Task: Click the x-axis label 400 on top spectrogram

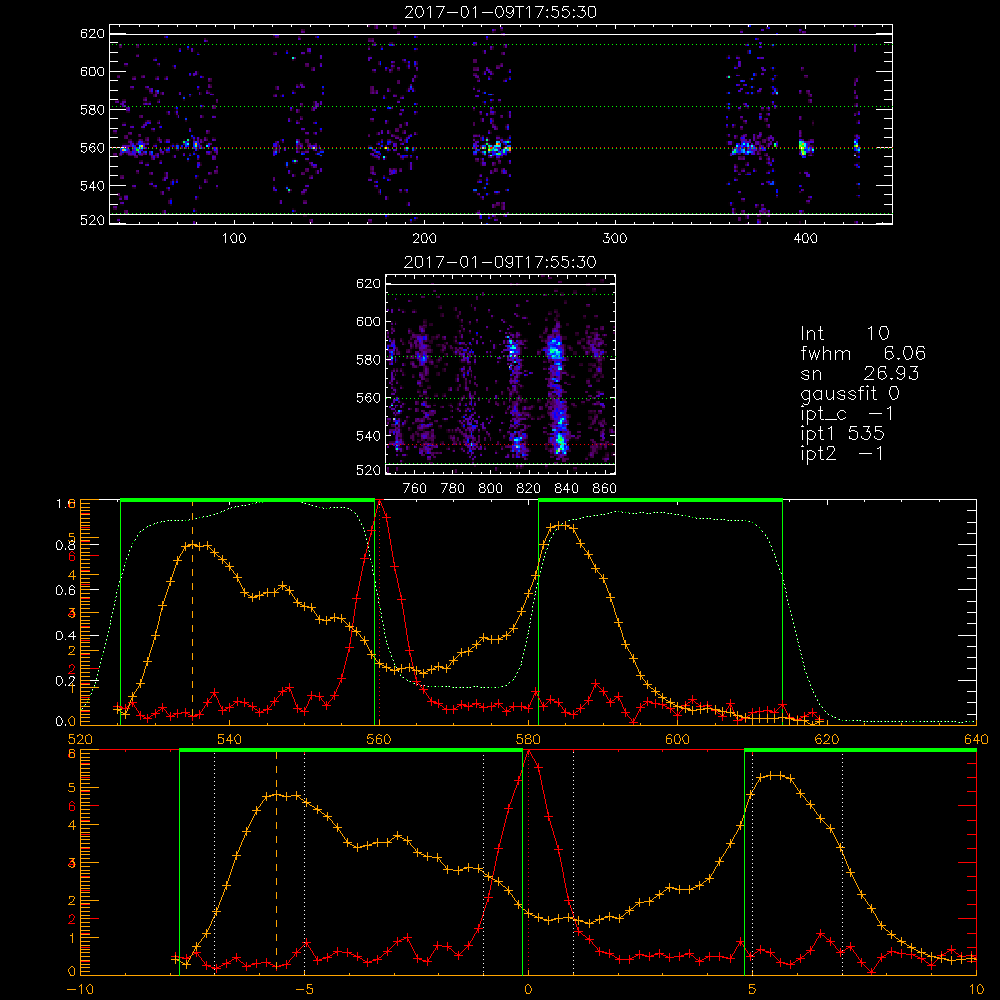Action: click(805, 239)
